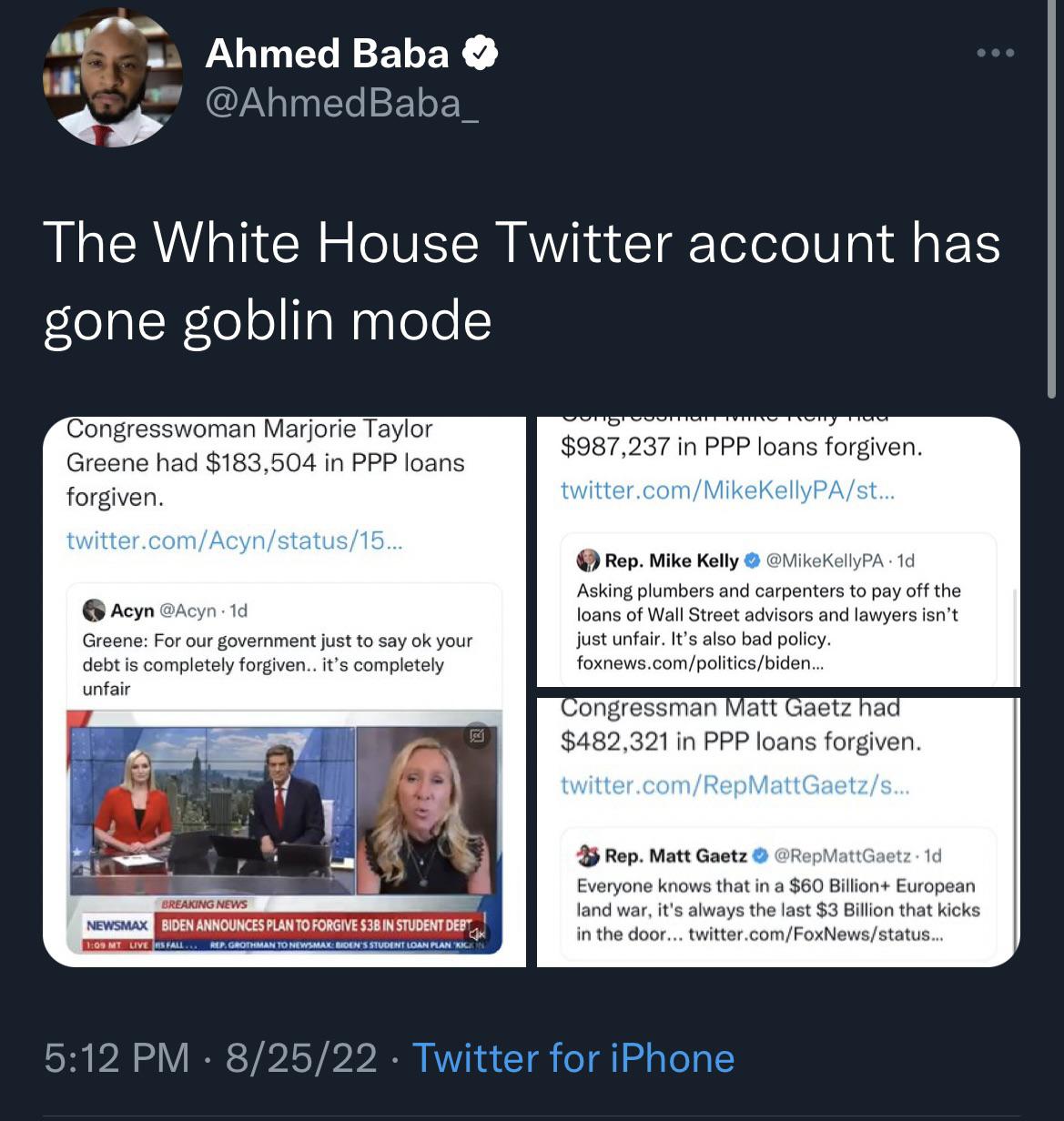Image resolution: width=1064 pixels, height=1121 pixels.
Task: Open the twitter.com/RepMattGaetz link
Action: (x=735, y=785)
